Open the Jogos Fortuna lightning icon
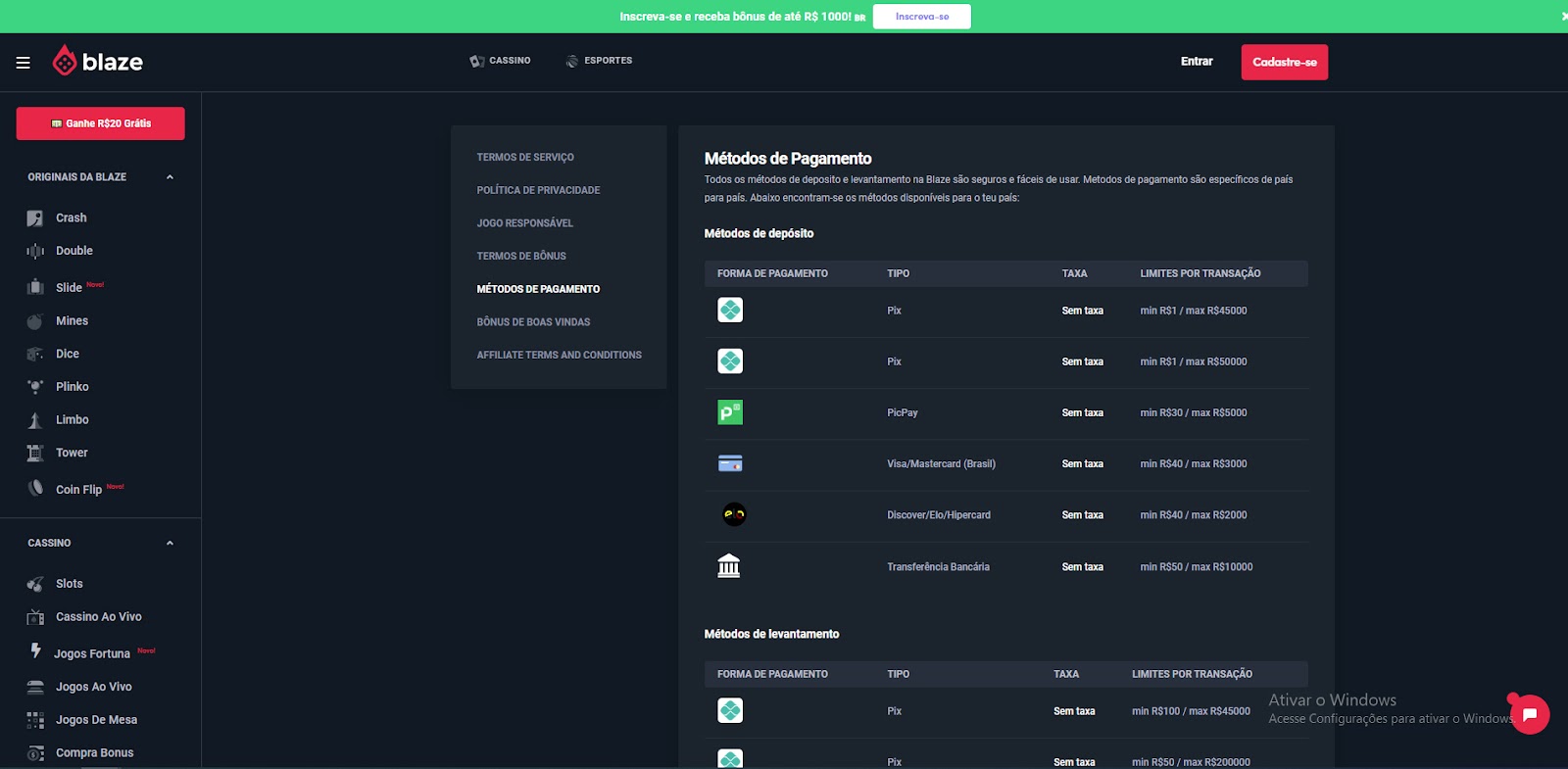The height and width of the screenshot is (769, 1568). point(35,650)
